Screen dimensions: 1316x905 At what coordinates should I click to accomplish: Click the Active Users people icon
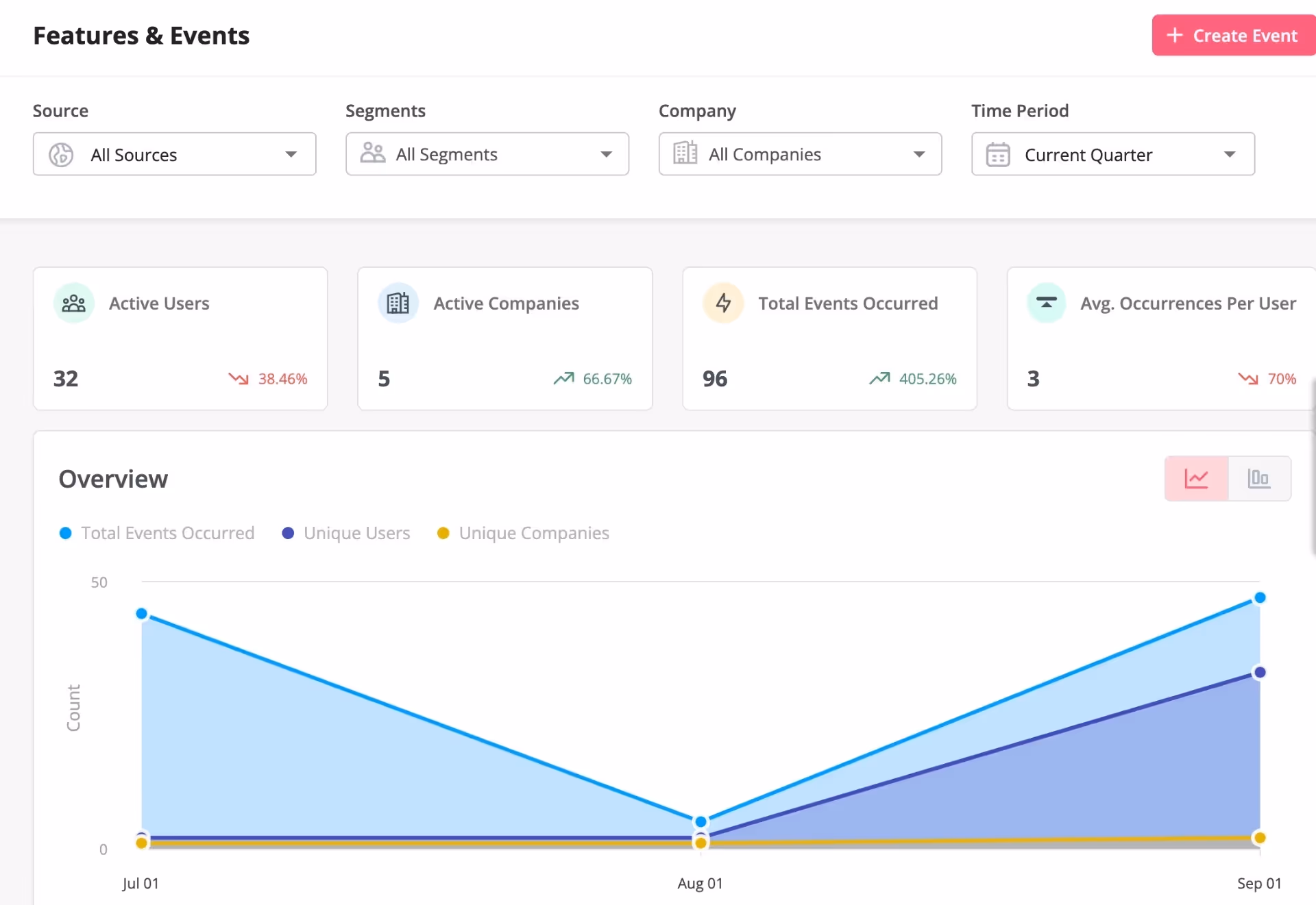[73, 303]
